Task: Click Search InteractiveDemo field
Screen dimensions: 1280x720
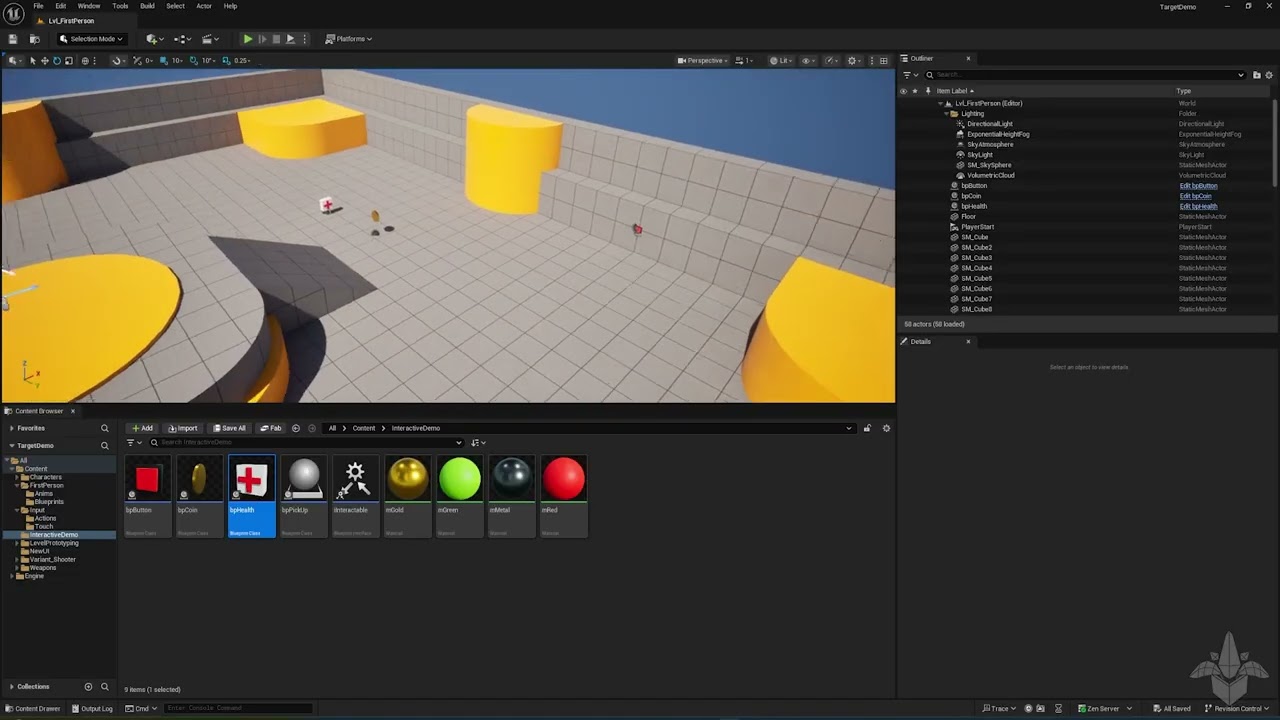Action: [x=305, y=442]
